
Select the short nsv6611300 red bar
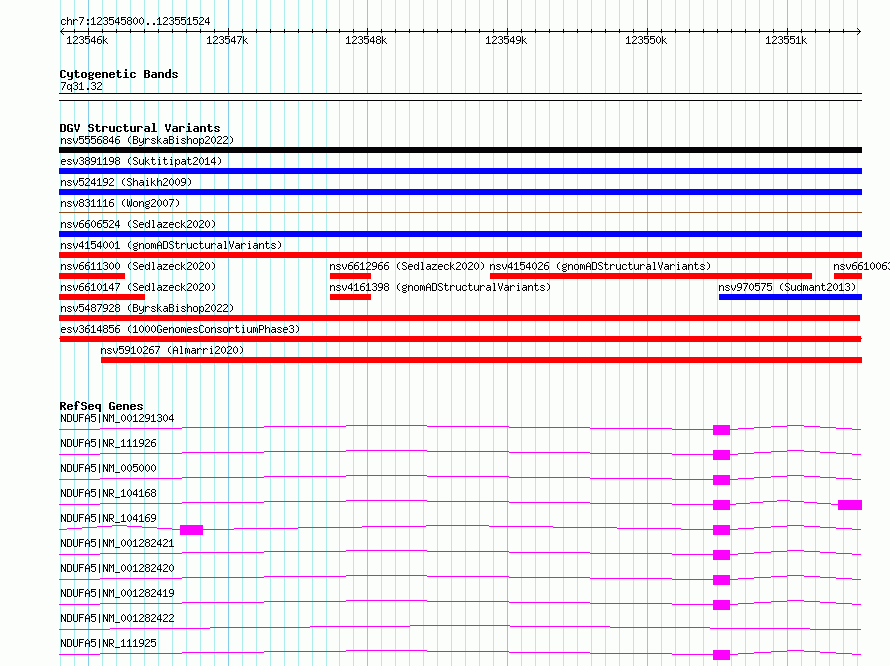click(x=92, y=276)
